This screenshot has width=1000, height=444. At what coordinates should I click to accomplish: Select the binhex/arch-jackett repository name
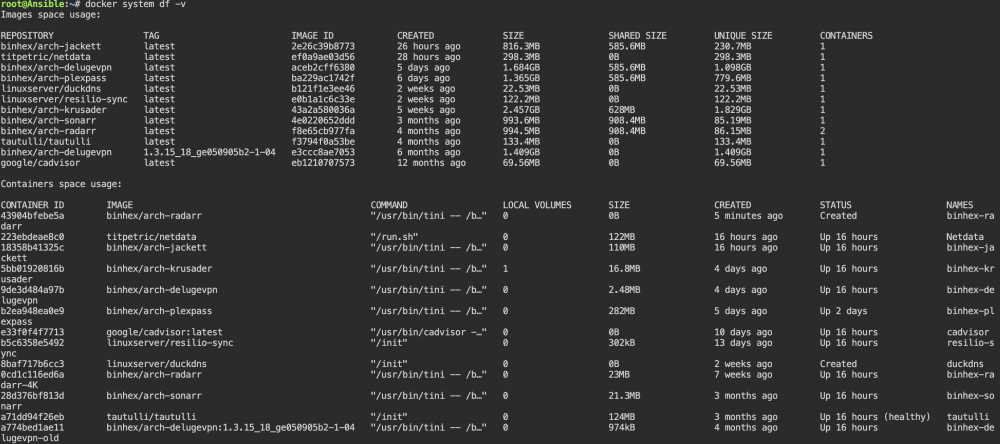point(50,47)
